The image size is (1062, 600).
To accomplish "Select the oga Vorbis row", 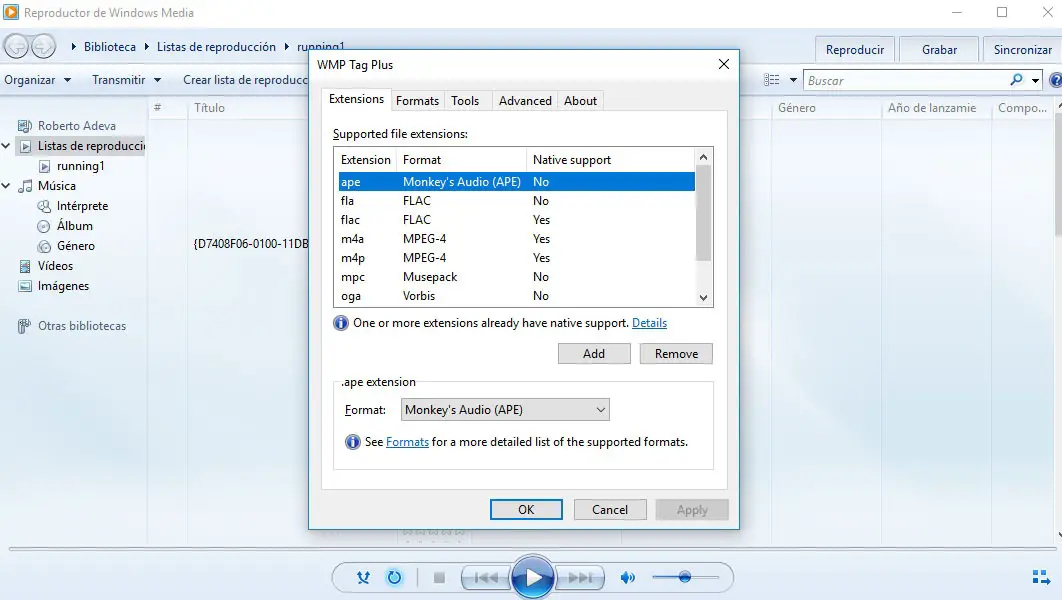I will pos(516,295).
